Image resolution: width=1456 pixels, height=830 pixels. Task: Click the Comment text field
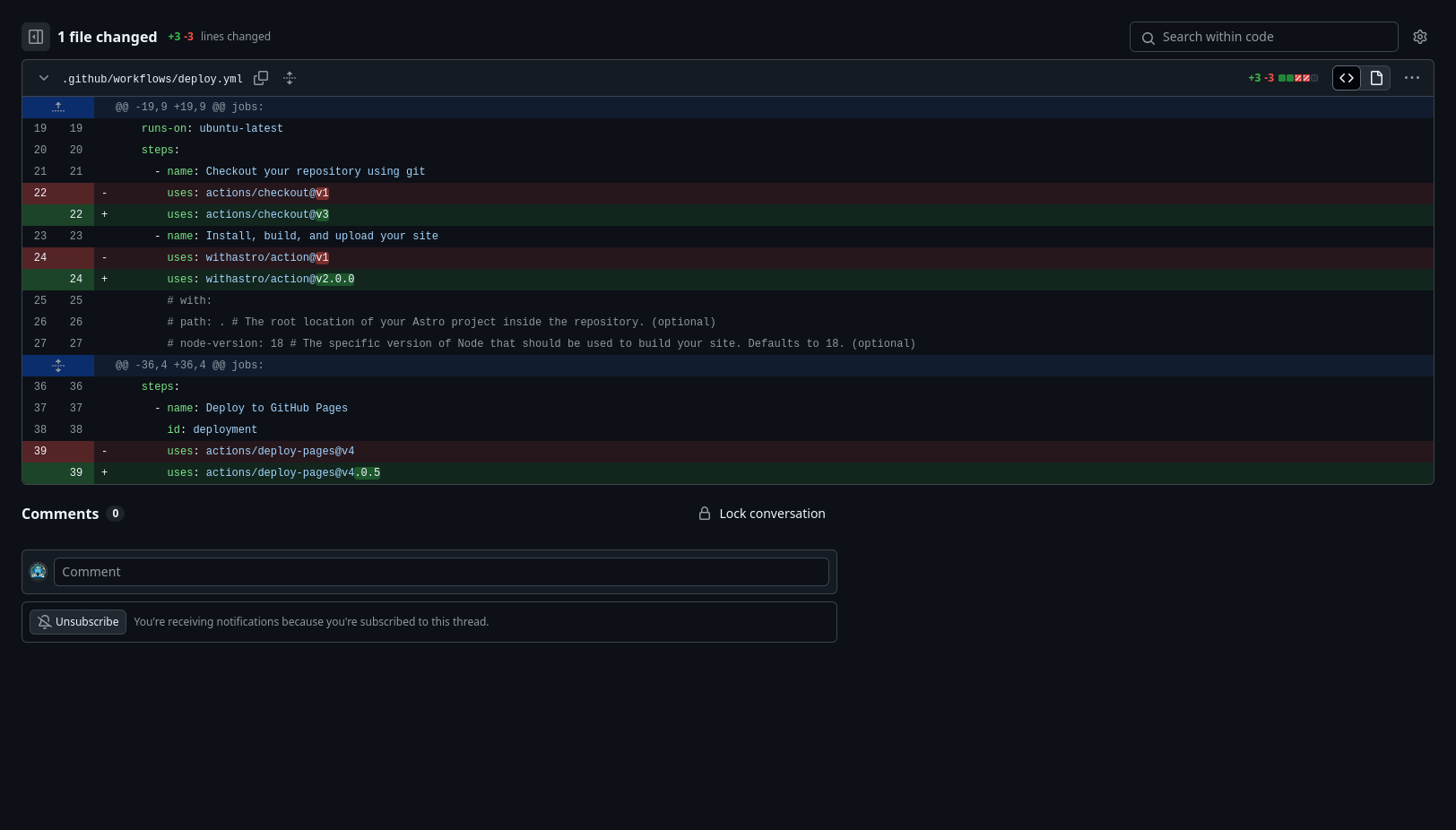point(441,572)
